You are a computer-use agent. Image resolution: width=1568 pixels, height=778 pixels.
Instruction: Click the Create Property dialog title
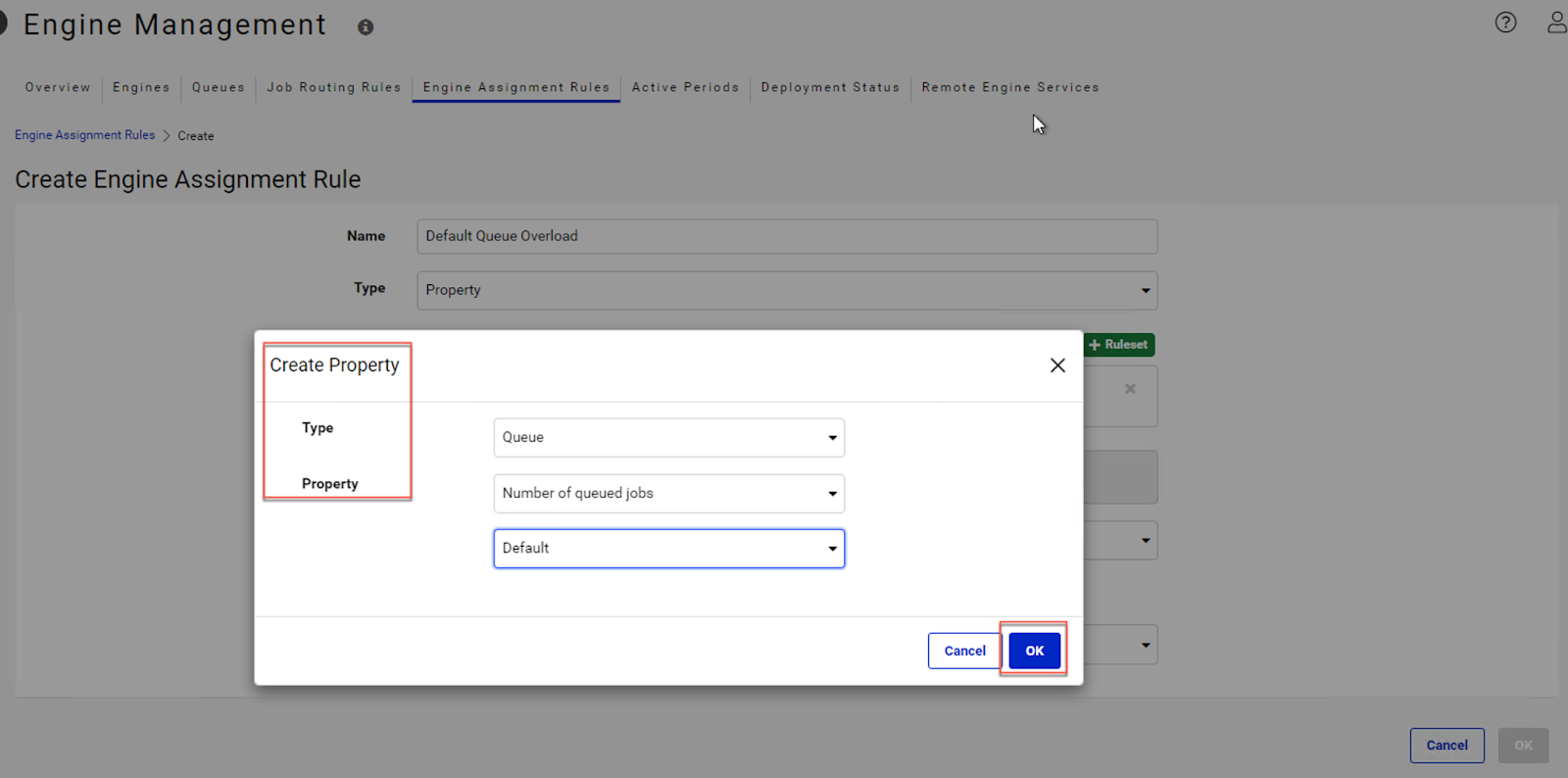tap(334, 365)
